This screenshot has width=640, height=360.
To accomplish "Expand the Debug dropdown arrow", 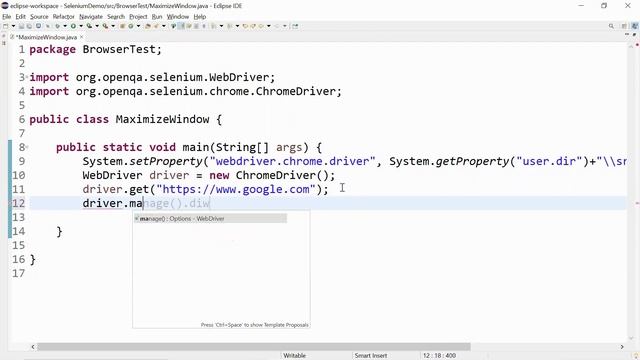I will (x=65, y=26).
